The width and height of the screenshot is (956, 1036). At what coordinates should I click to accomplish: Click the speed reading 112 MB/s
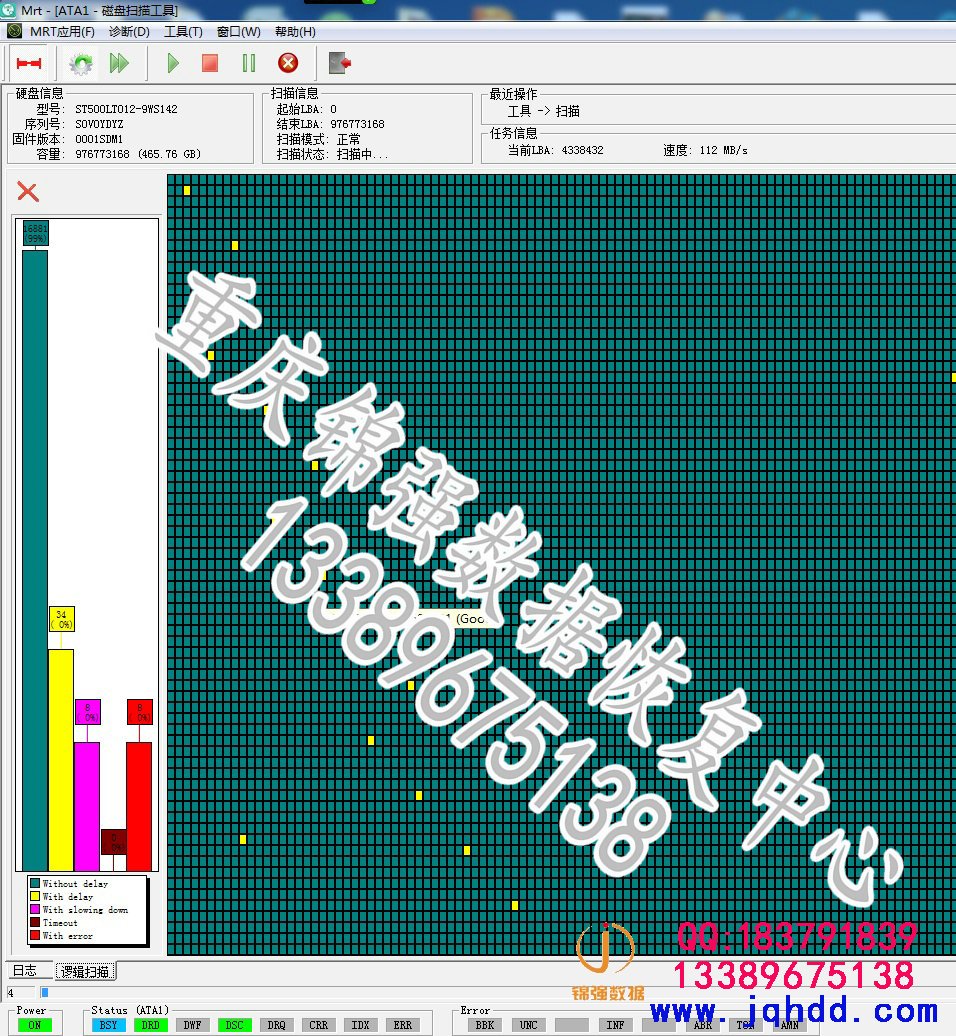[x=723, y=150]
